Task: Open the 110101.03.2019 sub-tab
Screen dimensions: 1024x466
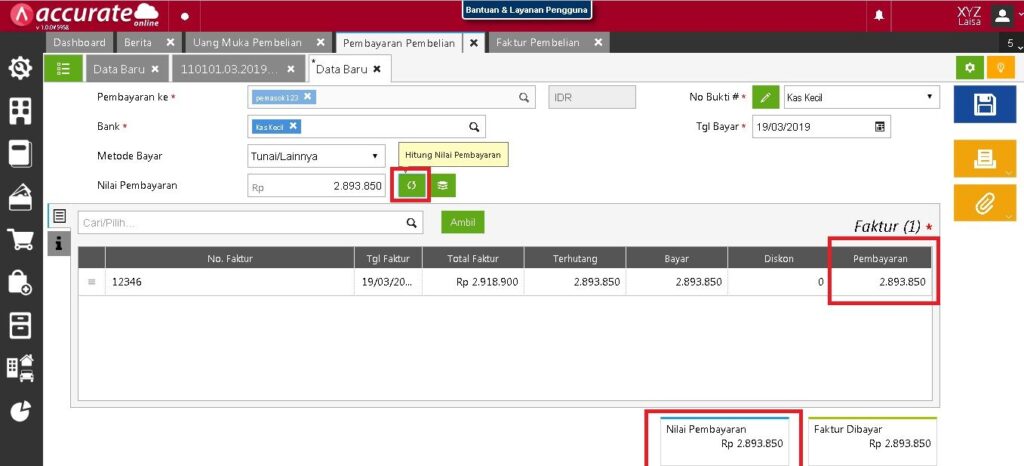Action: click(x=229, y=69)
